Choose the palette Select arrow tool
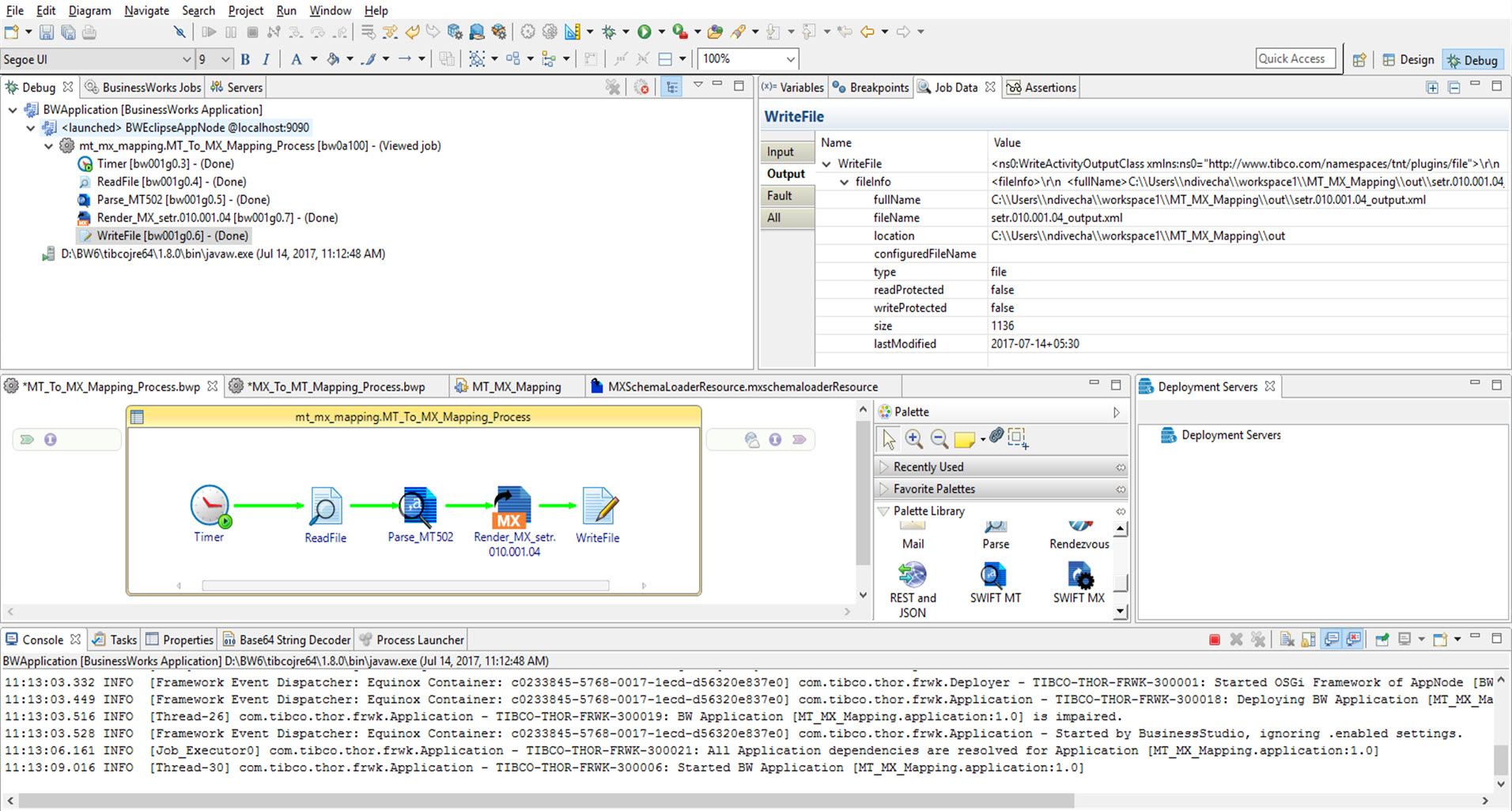Screen dimensions: 1512x811 [x=889, y=439]
